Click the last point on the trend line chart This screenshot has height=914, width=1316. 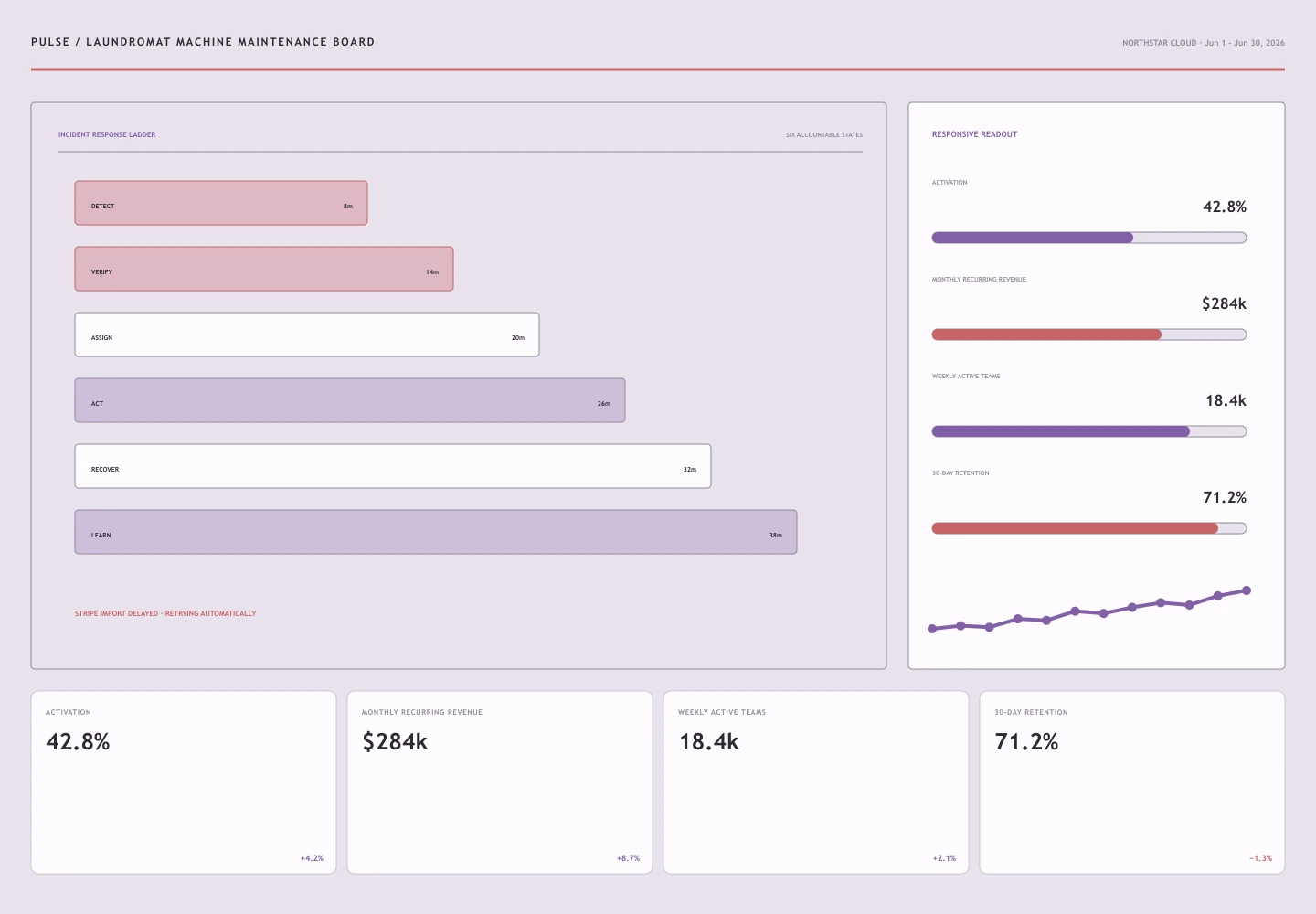1247,590
